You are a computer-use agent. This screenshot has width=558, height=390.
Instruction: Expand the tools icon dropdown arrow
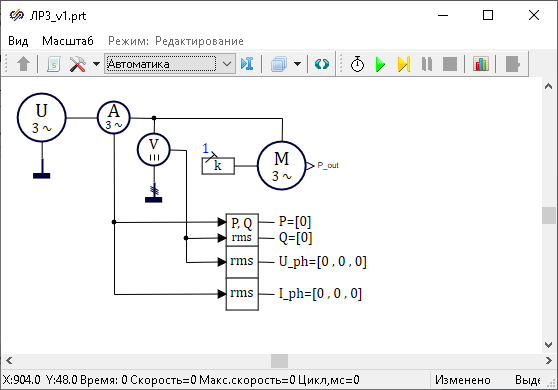click(96, 64)
